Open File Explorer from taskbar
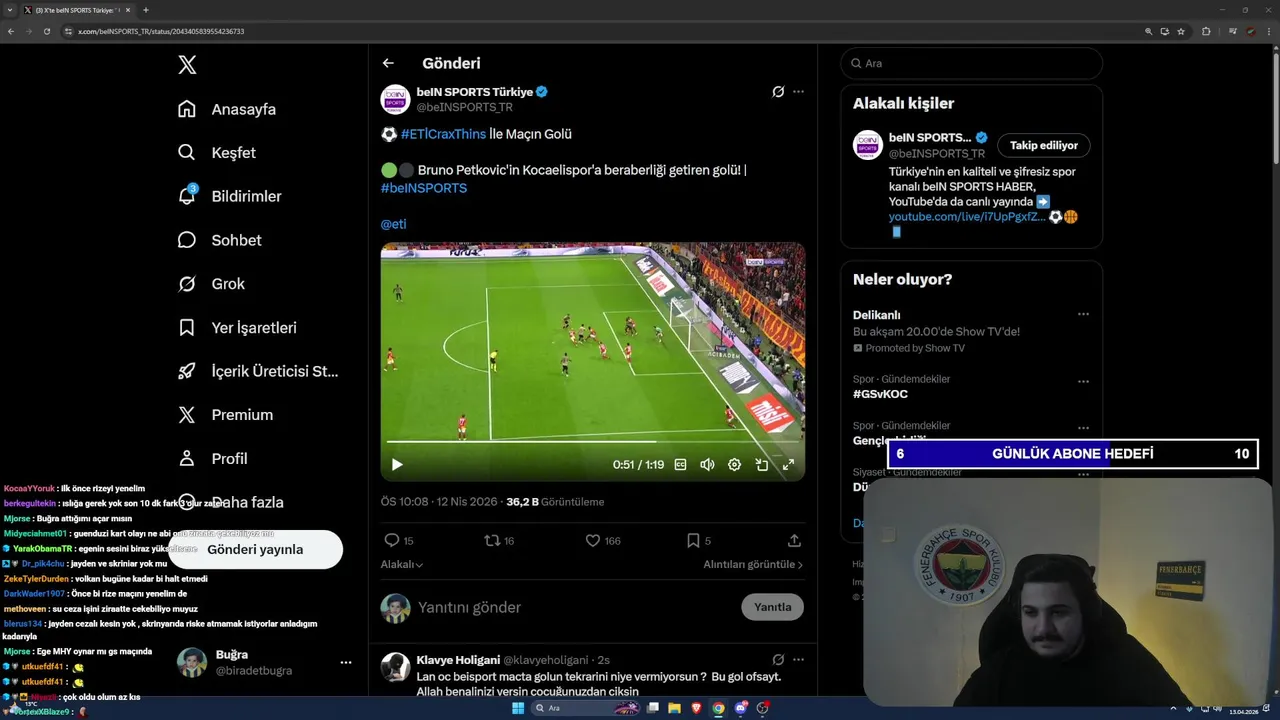 675,708
